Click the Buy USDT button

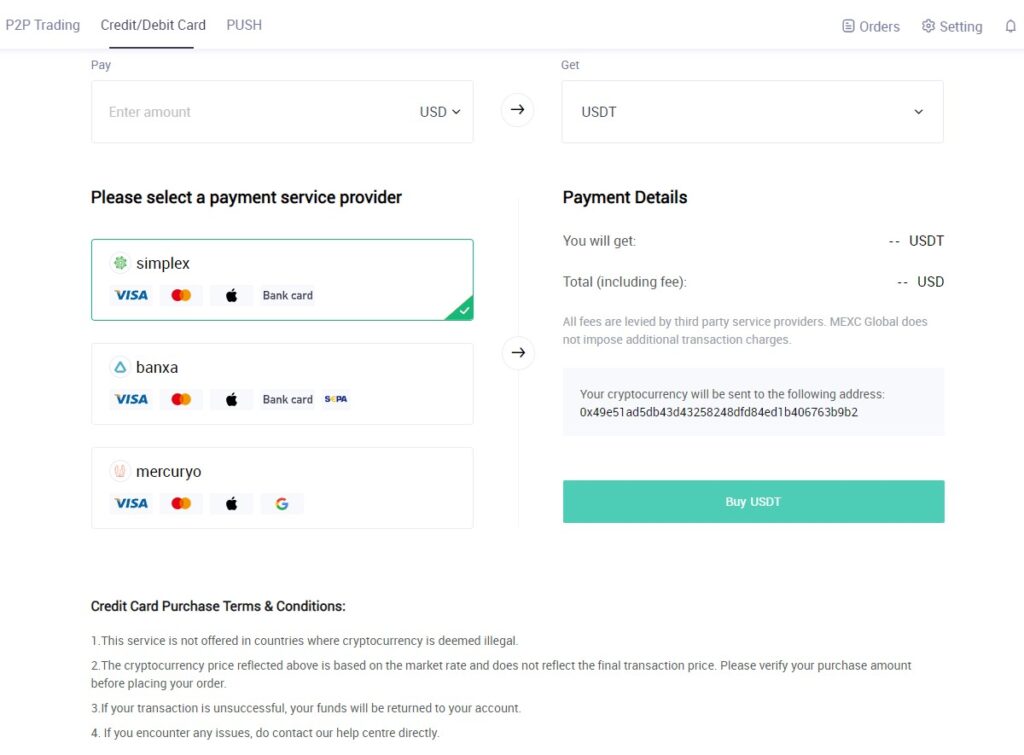pyautogui.click(x=754, y=502)
